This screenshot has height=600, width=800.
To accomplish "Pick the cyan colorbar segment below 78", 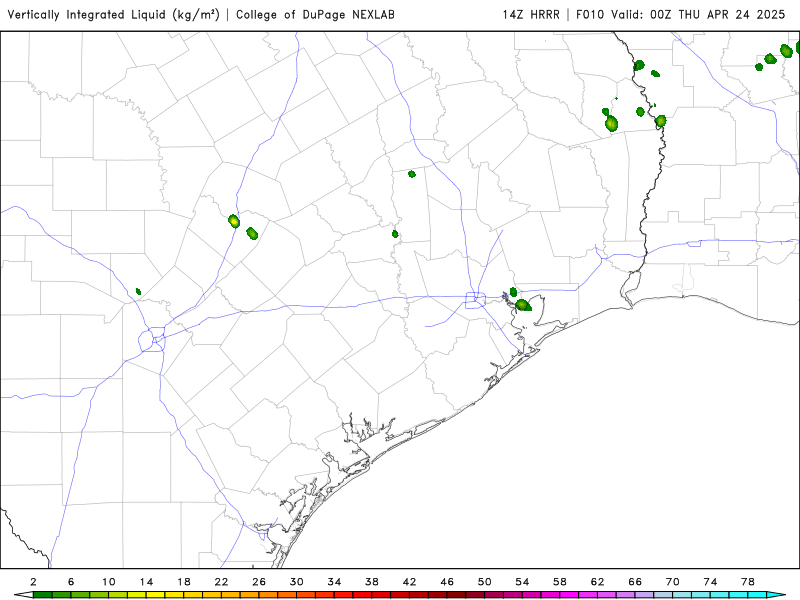I will click(757, 595).
